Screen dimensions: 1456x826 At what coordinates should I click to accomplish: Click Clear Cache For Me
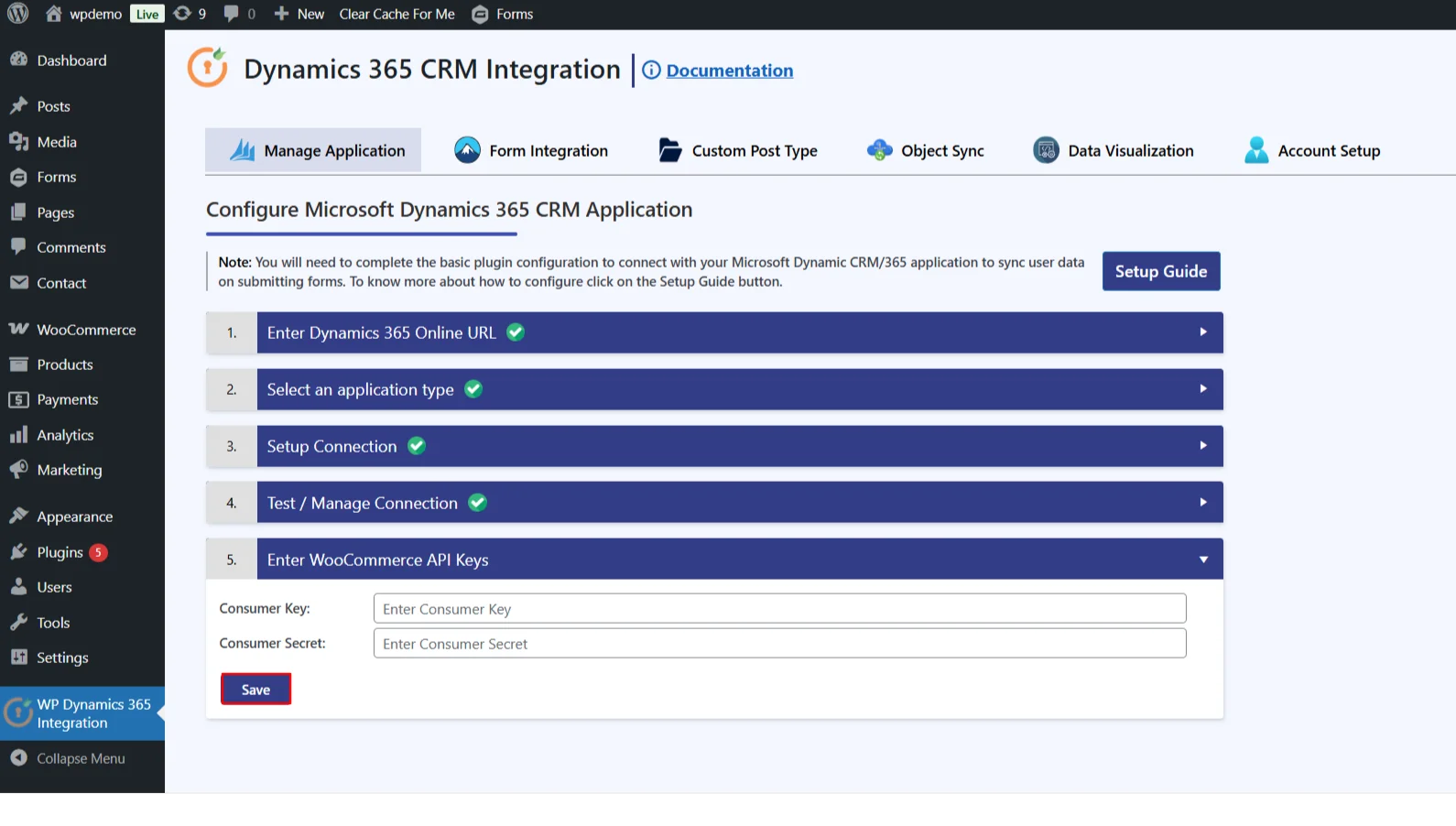pyautogui.click(x=397, y=14)
